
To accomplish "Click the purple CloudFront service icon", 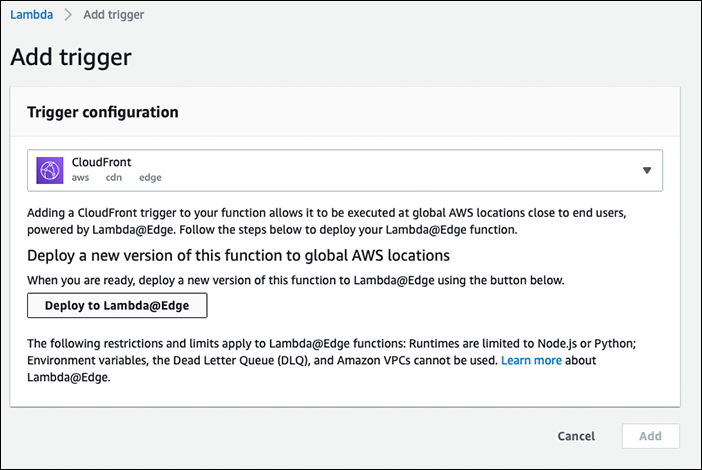I will point(50,170).
